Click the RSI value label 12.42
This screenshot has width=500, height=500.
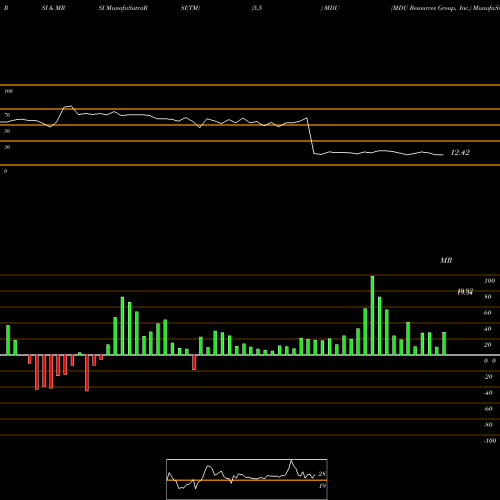coord(460,153)
